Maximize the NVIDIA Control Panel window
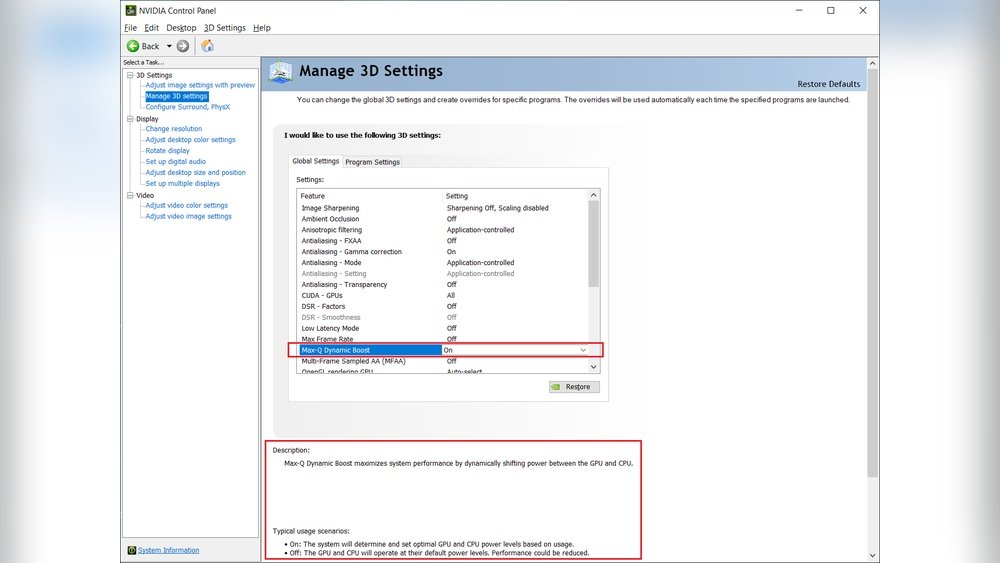The height and width of the screenshot is (563, 1000). pos(831,10)
